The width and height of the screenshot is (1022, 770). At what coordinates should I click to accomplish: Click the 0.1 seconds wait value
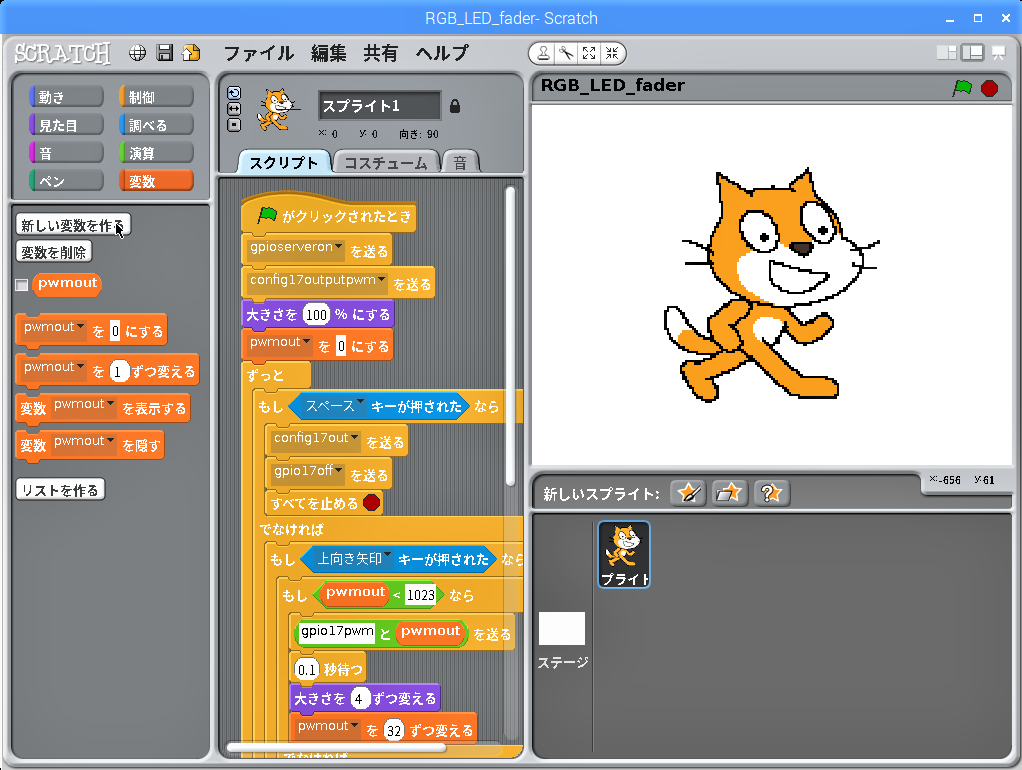pos(306,670)
